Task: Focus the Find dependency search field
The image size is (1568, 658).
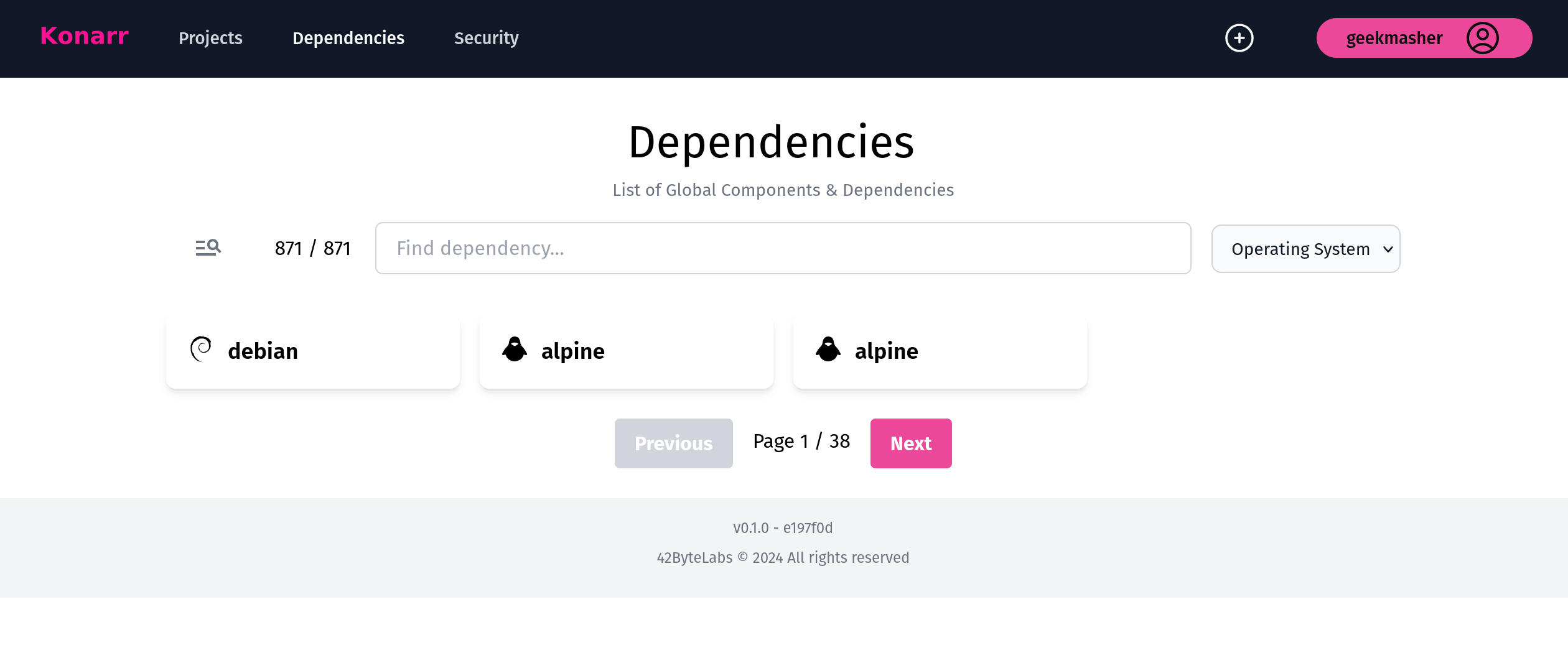Action: click(783, 248)
